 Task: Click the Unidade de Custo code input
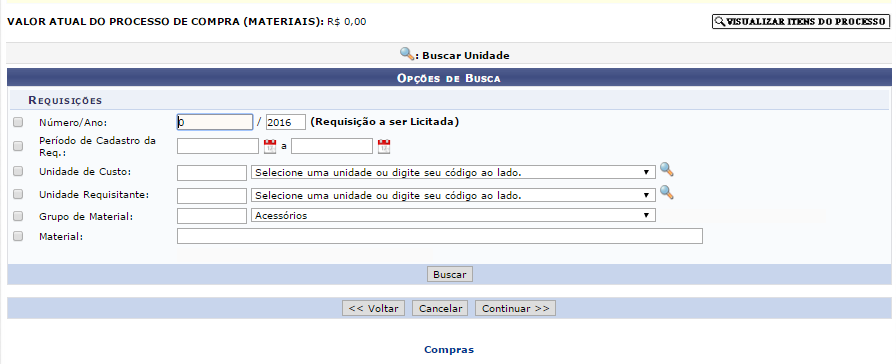coord(212,173)
